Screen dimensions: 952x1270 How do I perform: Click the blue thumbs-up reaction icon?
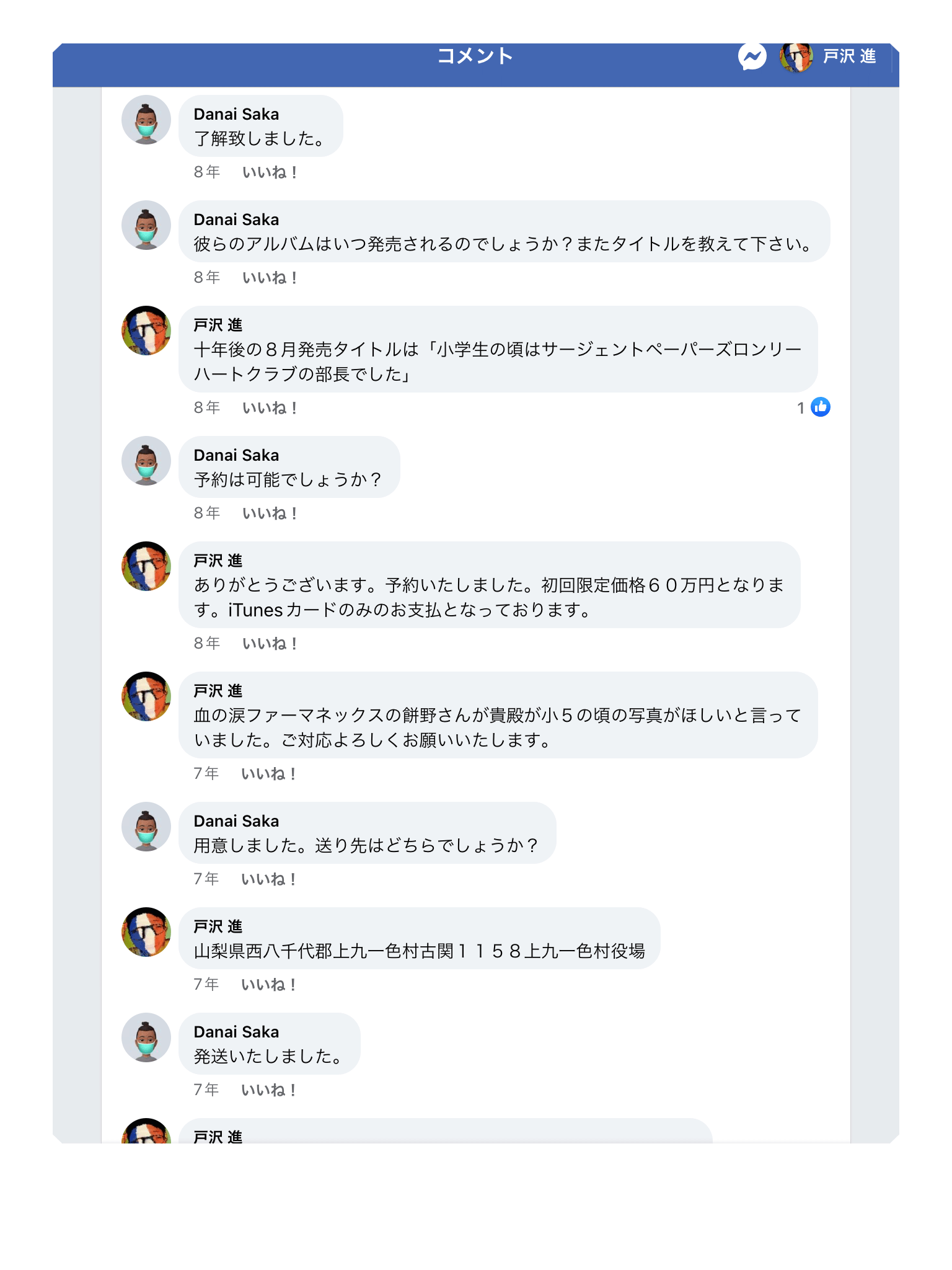pyautogui.click(x=820, y=407)
